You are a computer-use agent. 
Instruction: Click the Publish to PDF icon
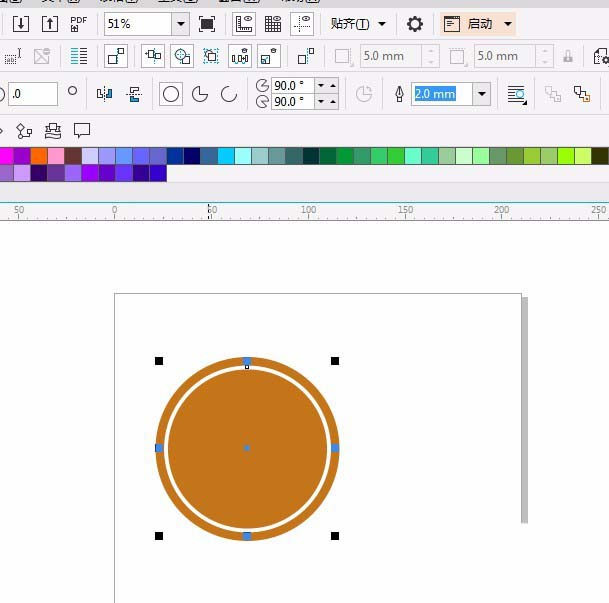[78, 24]
